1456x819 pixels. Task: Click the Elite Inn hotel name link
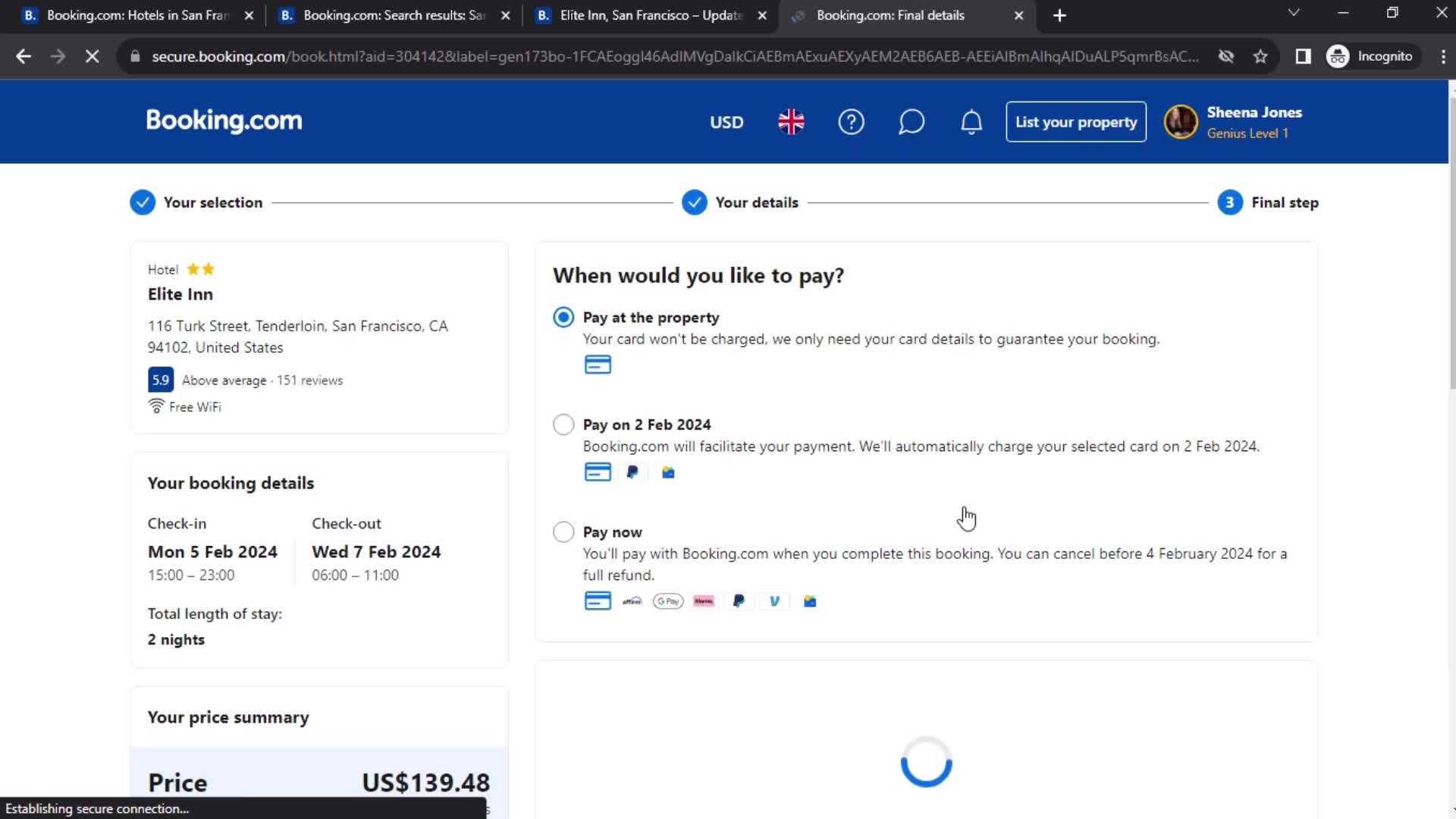click(x=180, y=293)
